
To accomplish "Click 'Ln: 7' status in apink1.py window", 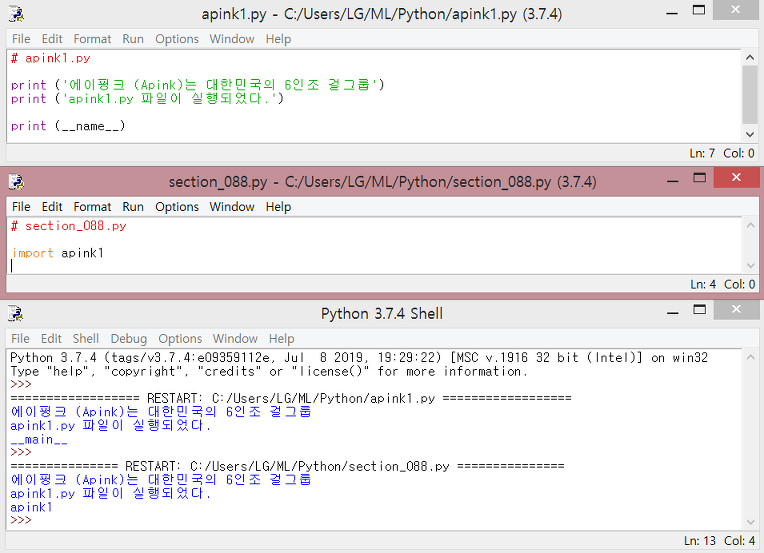I will click(702, 153).
